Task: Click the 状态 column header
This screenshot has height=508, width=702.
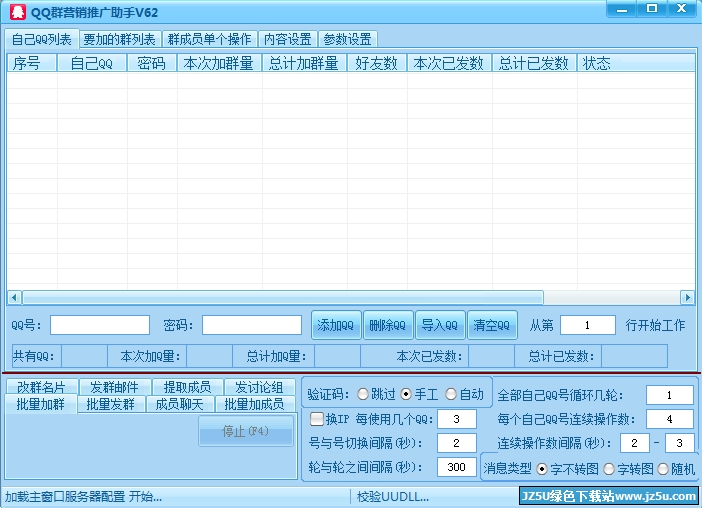Action: (x=636, y=63)
